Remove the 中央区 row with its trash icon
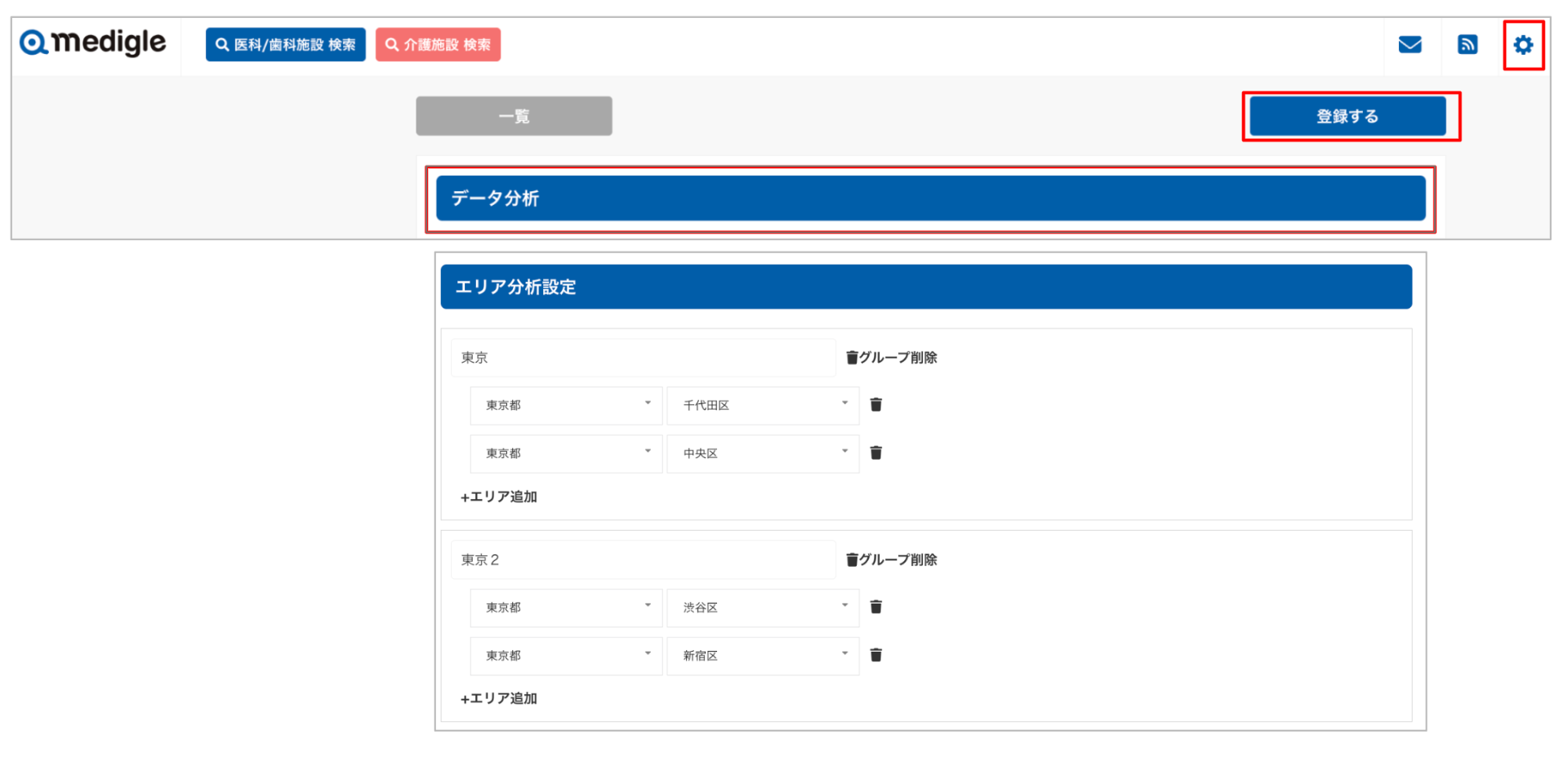The image size is (1568, 766). (x=875, y=452)
